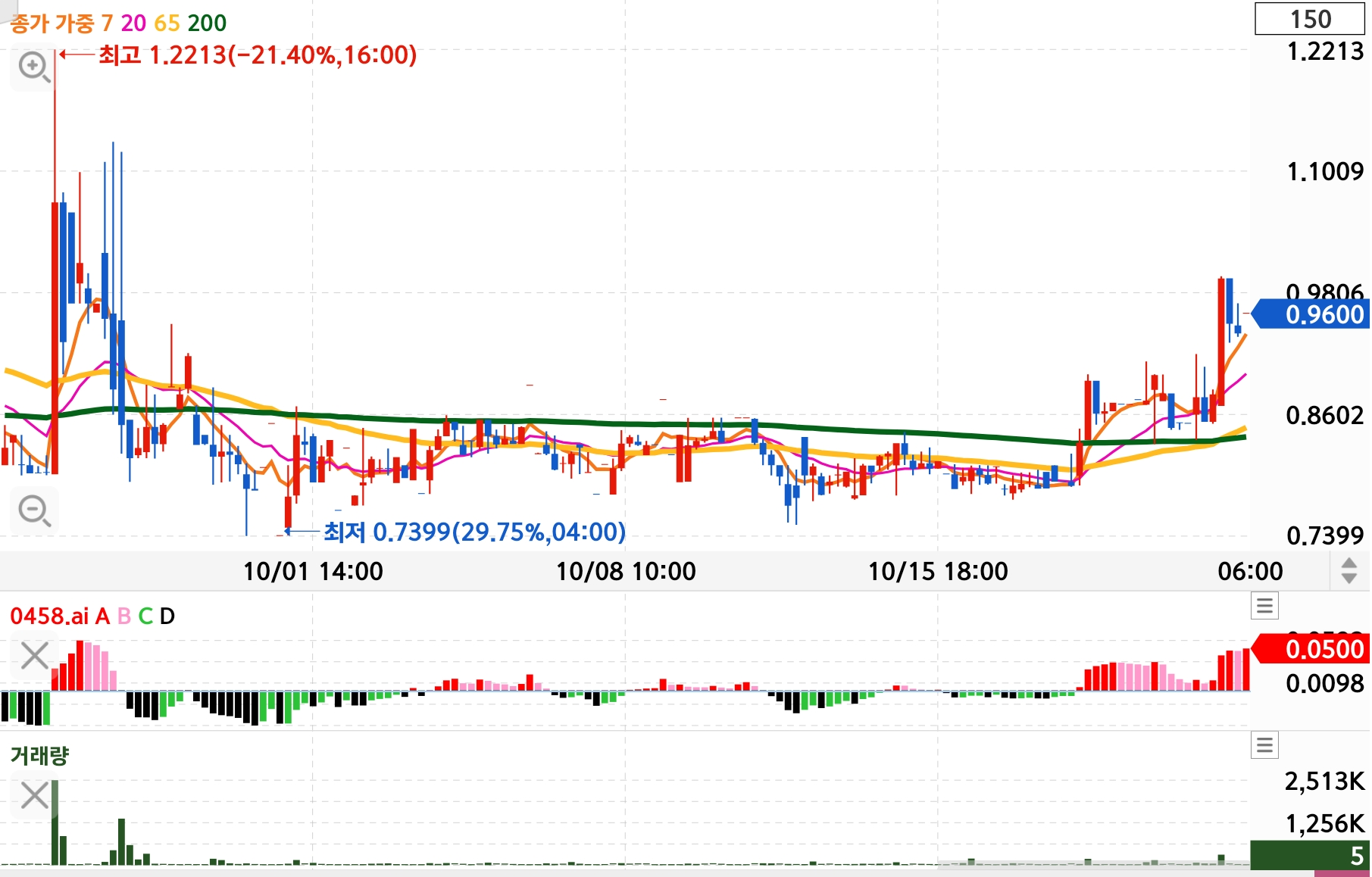Open the 0458.ai indicator settings menu

[x=1264, y=606]
